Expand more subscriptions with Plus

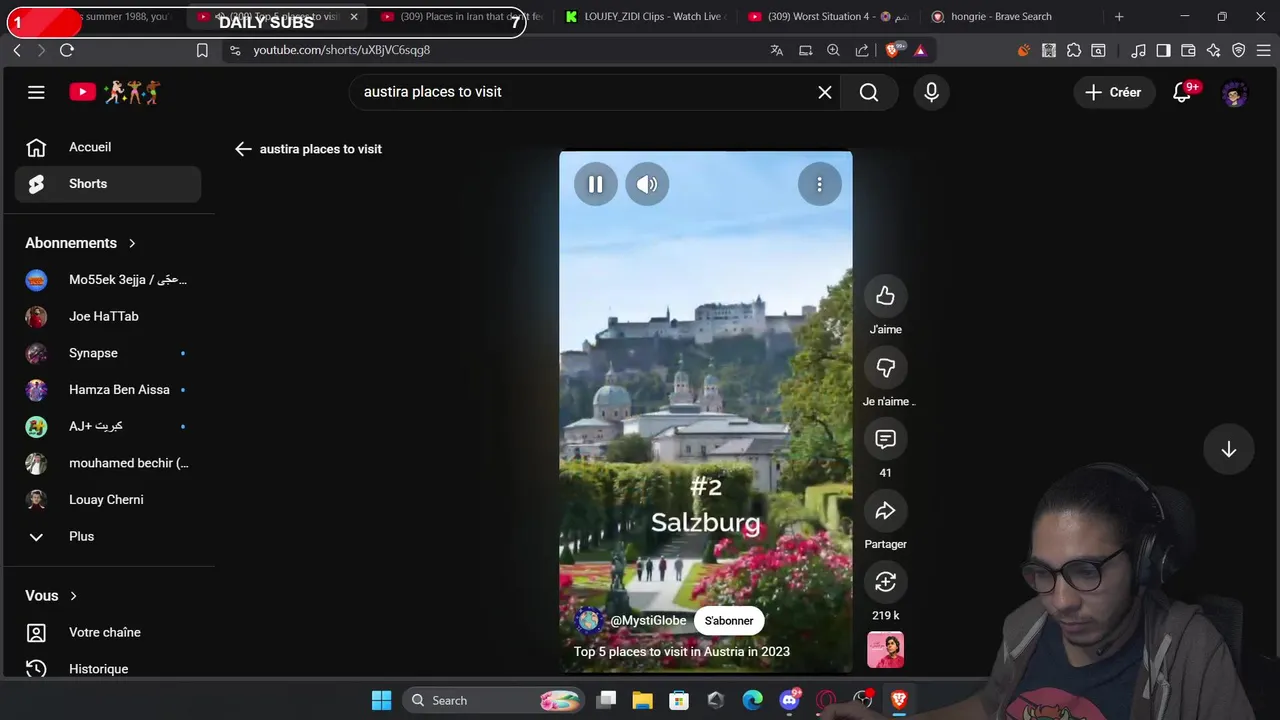pyautogui.click(x=108, y=537)
